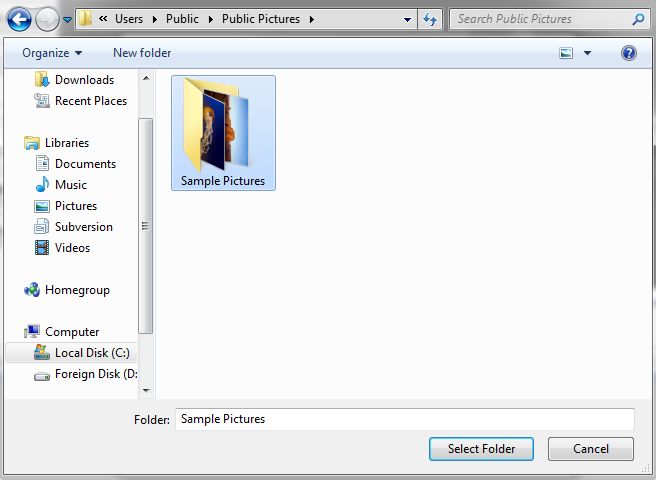This screenshot has height=480, width=656.
Task: Click the blue Back arrow button
Action: coord(19,19)
